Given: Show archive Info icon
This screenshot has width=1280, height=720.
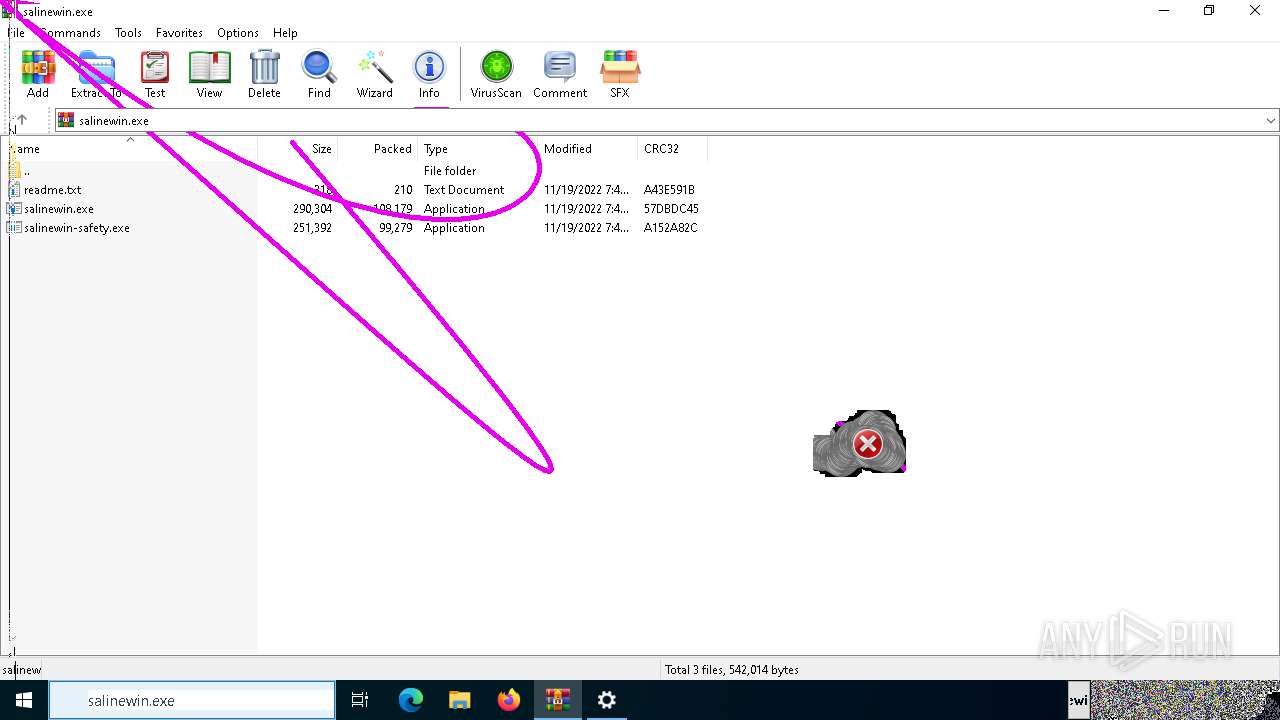Looking at the screenshot, I should click(429, 74).
